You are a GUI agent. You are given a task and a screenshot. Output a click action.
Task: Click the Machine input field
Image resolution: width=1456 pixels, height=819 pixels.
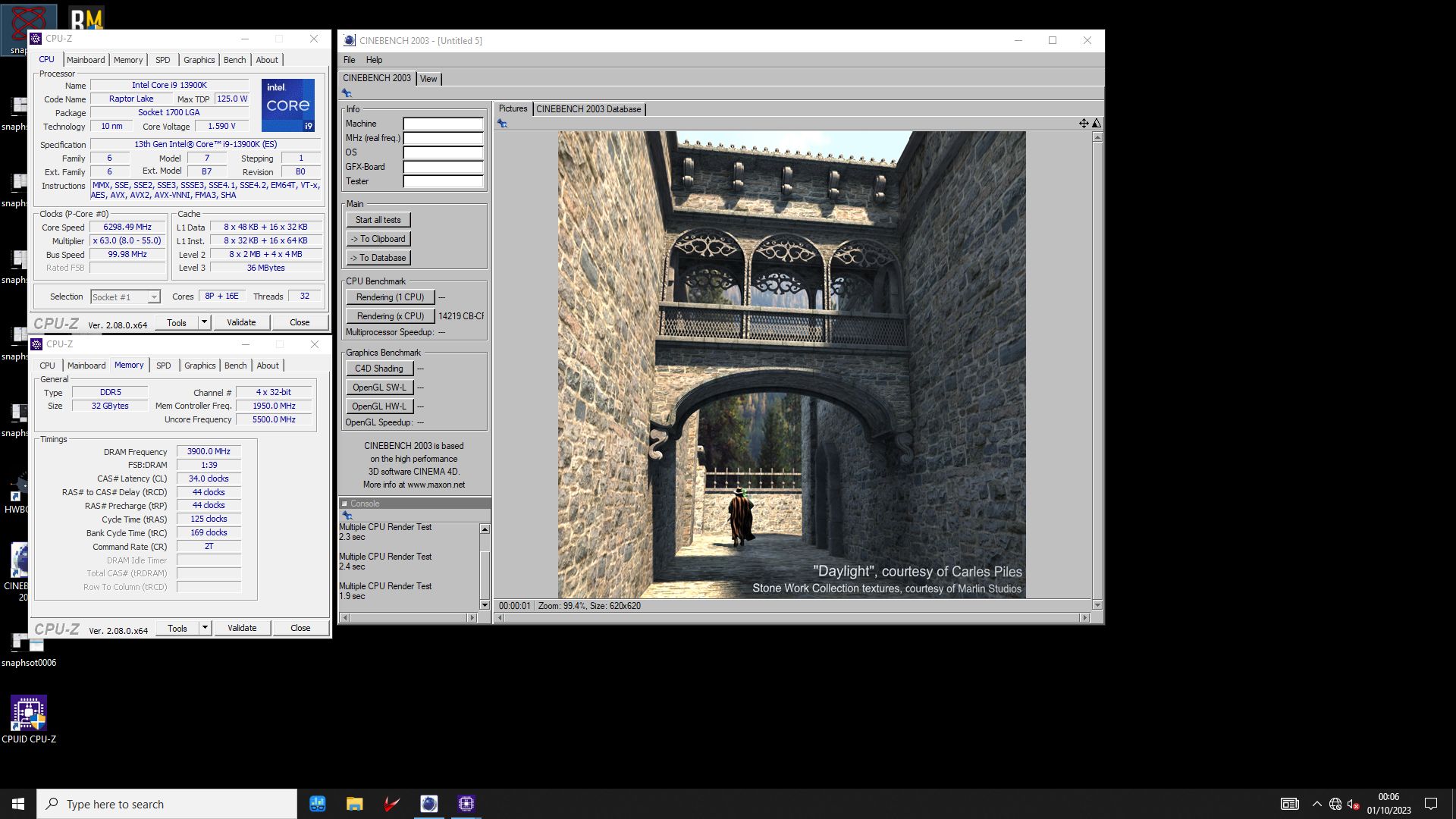[x=443, y=124]
